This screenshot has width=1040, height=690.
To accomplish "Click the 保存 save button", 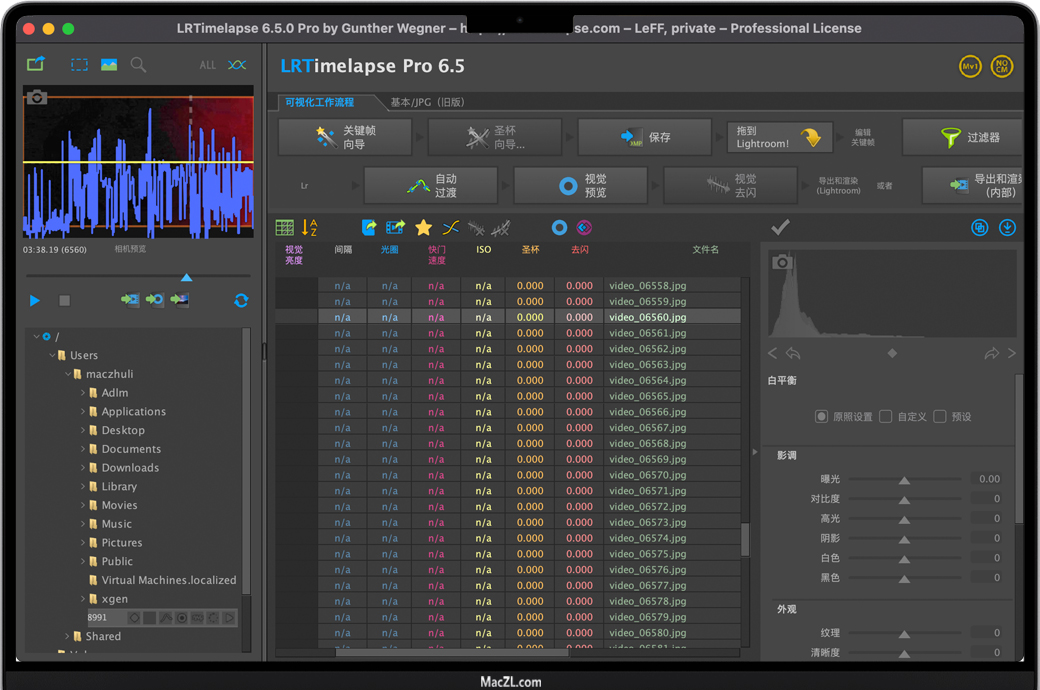I will [x=644, y=138].
